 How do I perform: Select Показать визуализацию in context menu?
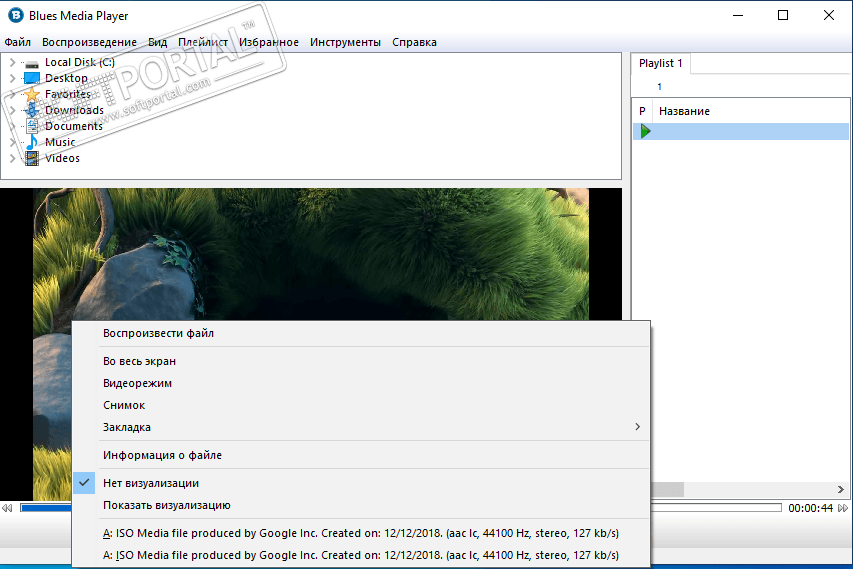[x=361, y=505]
